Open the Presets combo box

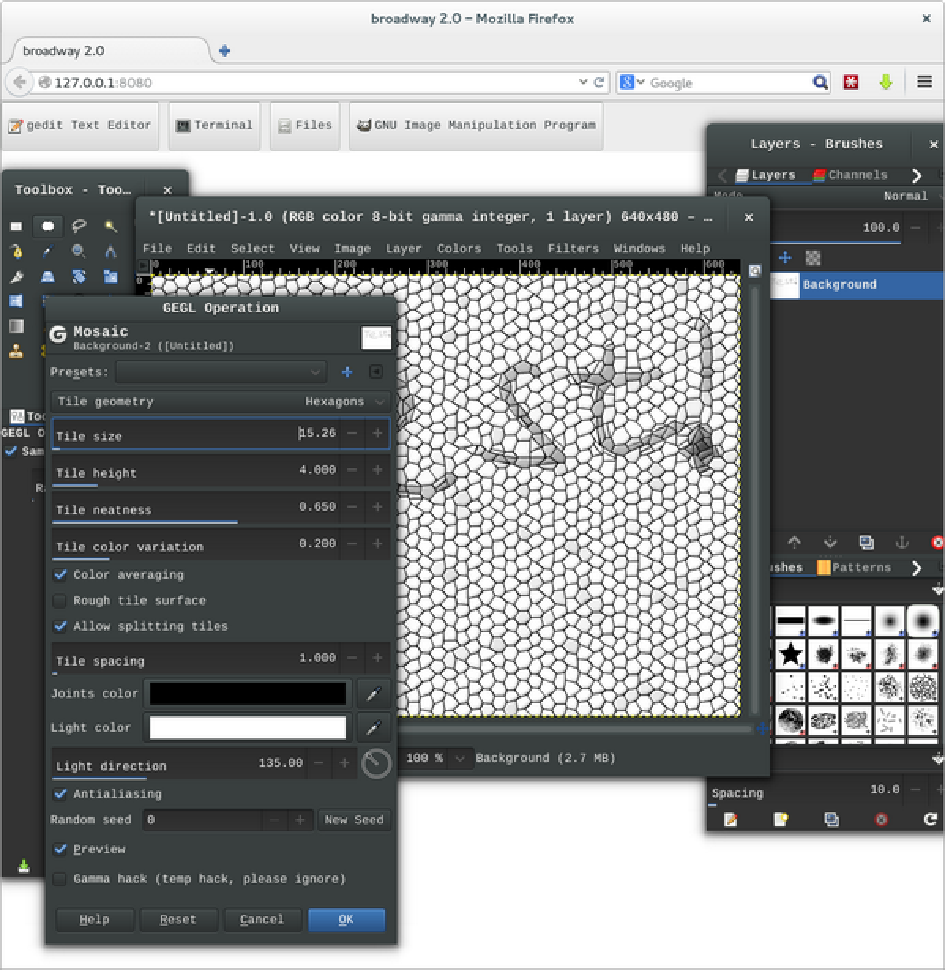point(220,372)
